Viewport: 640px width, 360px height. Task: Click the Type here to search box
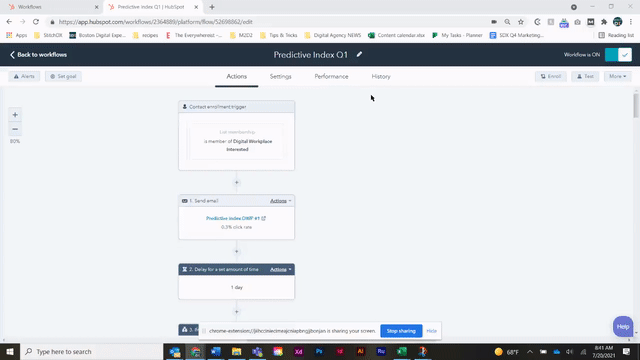pyautogui.click(x=91, y=351)
